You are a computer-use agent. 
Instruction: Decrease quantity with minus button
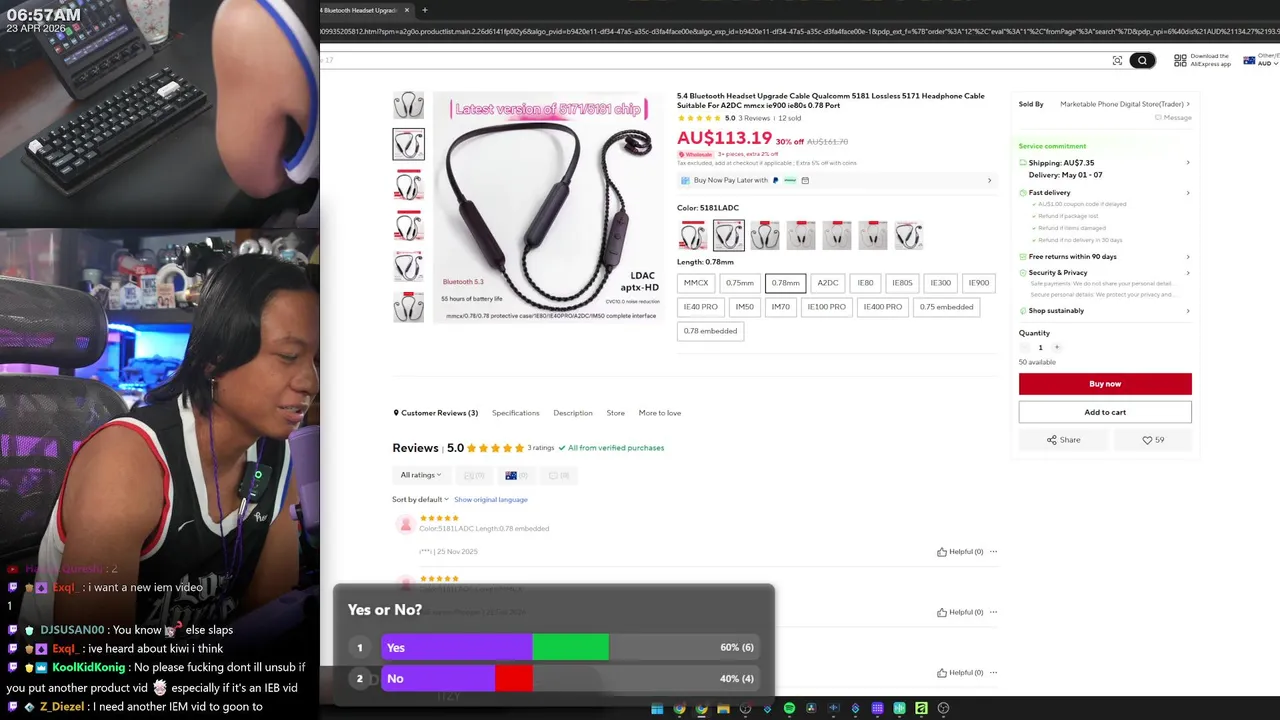(1024, 347)
